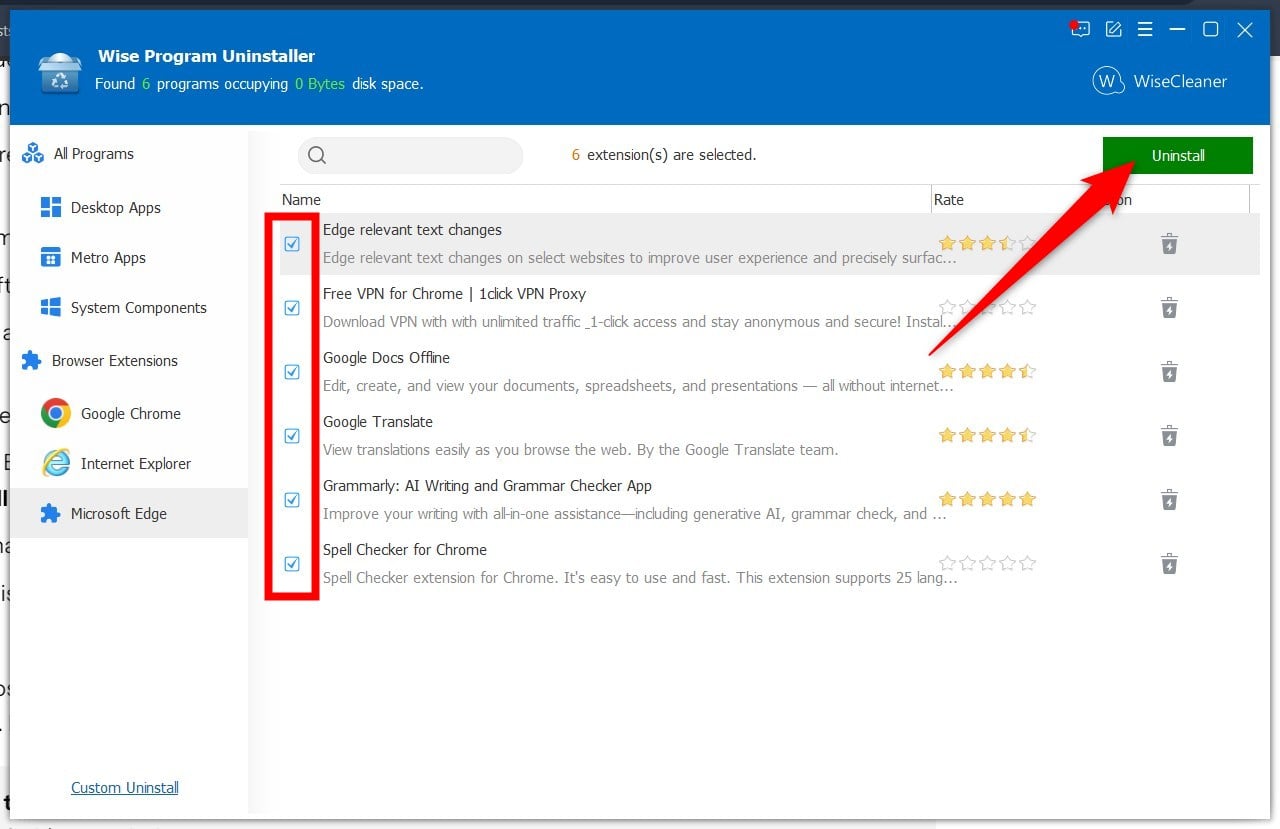Image resolution: width=1280 pixels, height=829 pixels.
Task: Click the "Google Translate" extension name
Action: point(378,422)
